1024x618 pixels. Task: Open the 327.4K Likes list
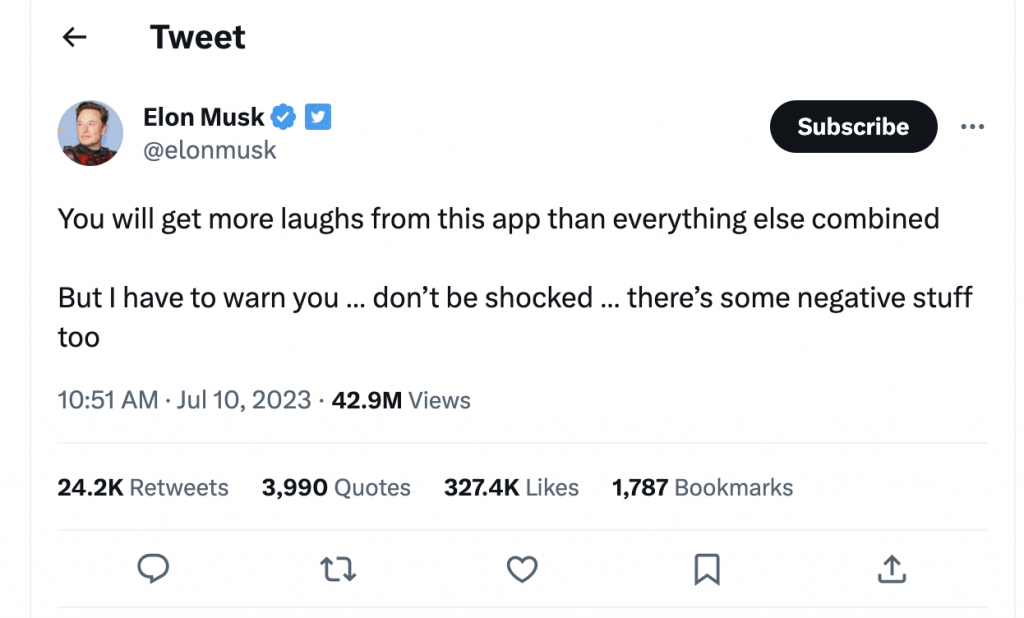pyautogui.click(x=511, y=487)
